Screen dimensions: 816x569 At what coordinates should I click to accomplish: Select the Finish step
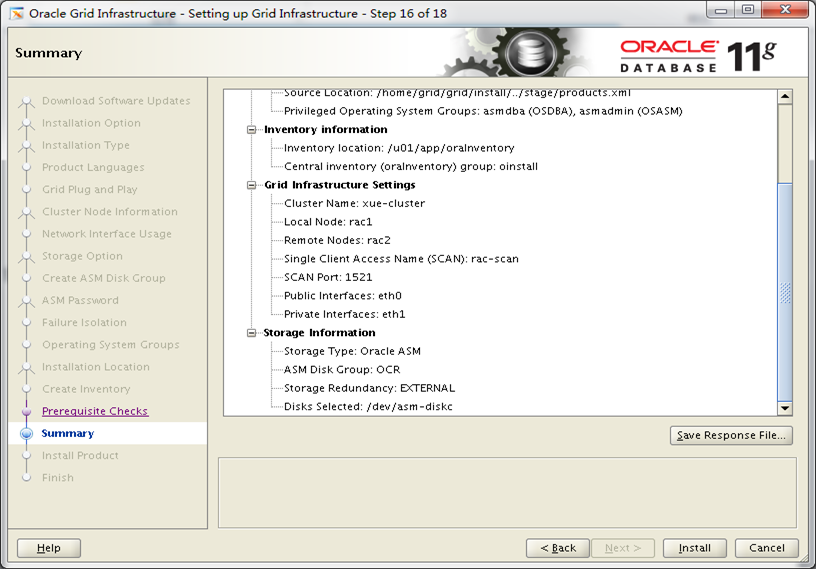click(x=58, y=477)
